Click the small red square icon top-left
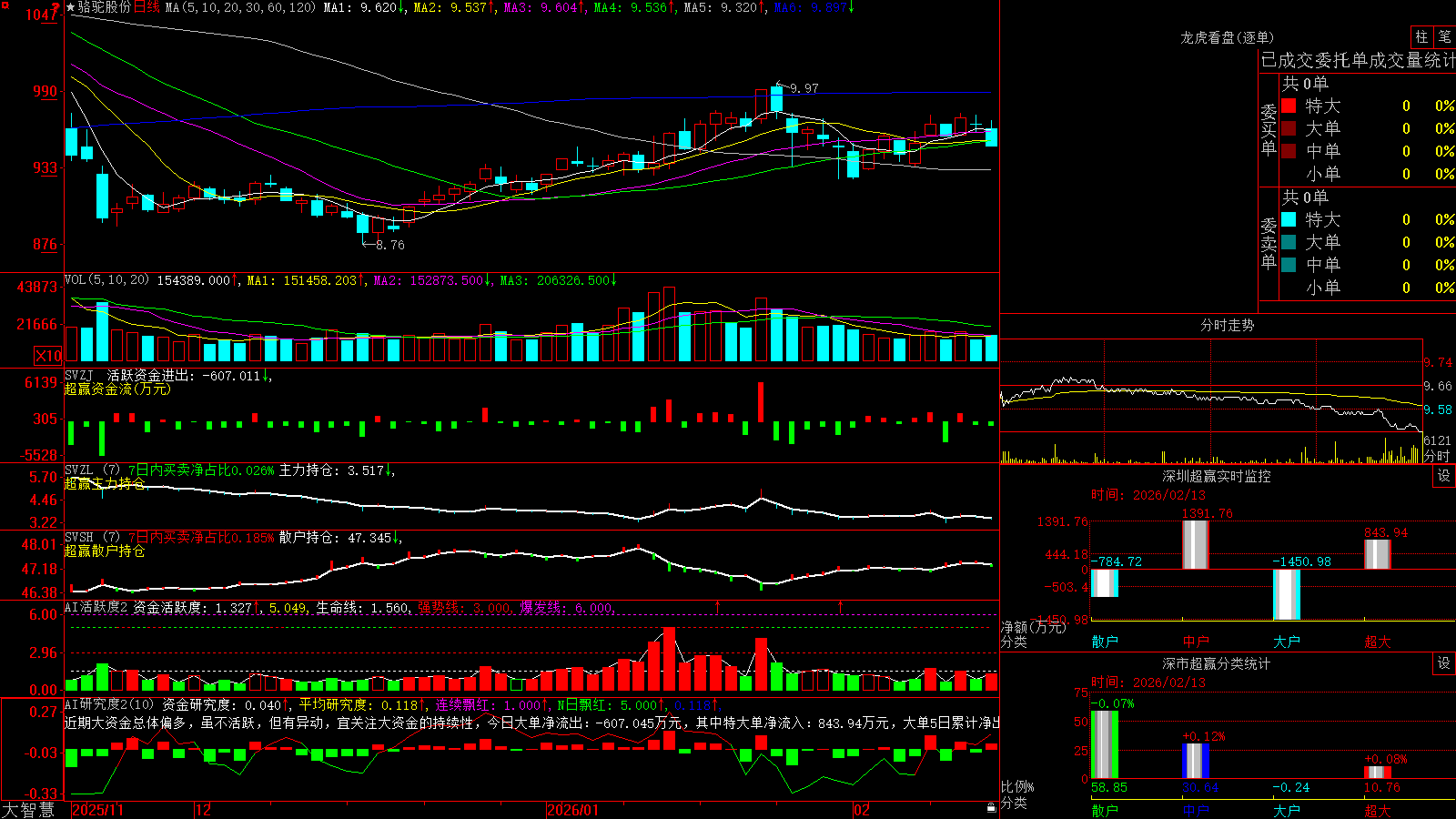 (5, 5)
